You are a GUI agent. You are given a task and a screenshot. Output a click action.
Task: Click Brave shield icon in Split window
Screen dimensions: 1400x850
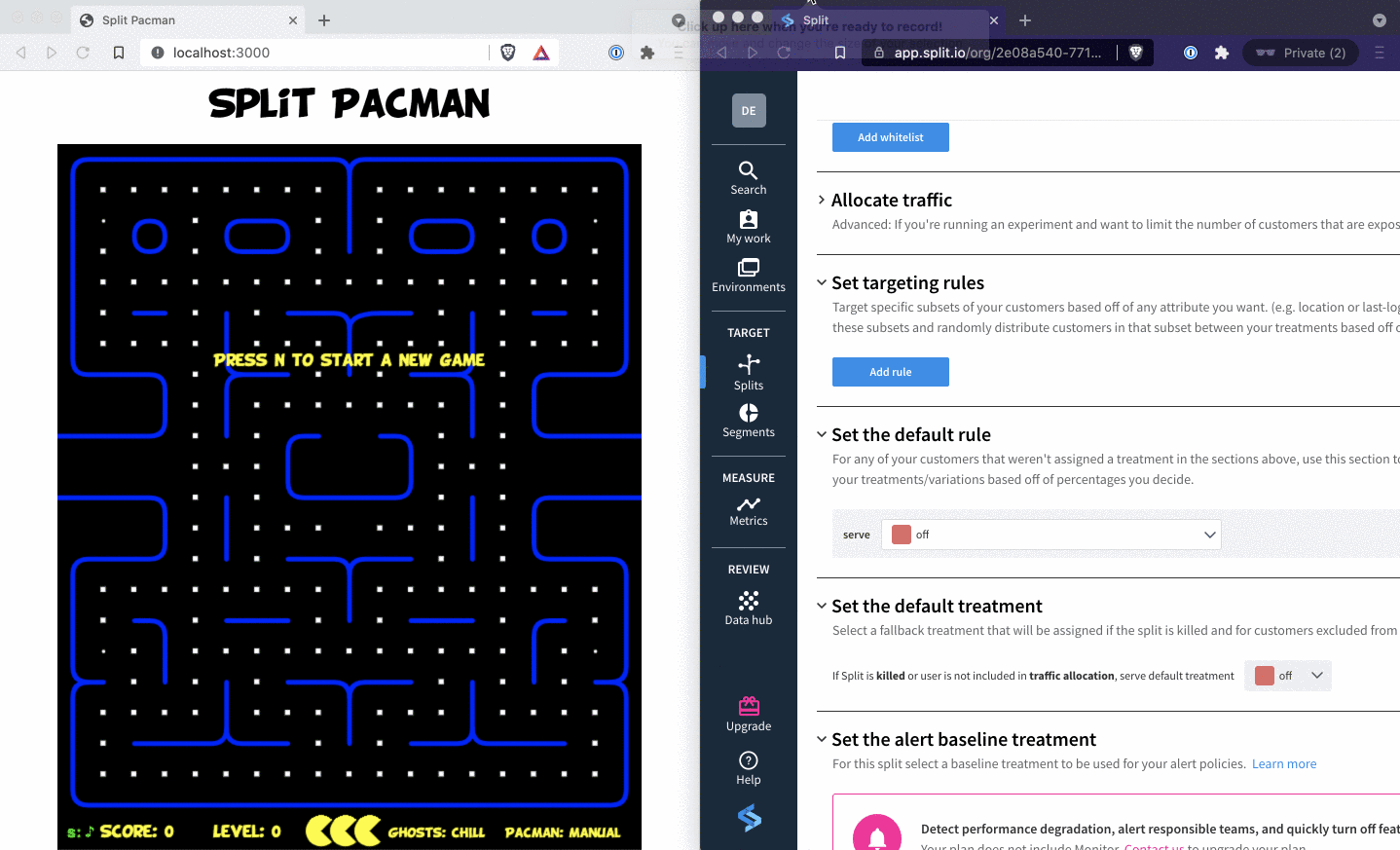pos(1135,53)
